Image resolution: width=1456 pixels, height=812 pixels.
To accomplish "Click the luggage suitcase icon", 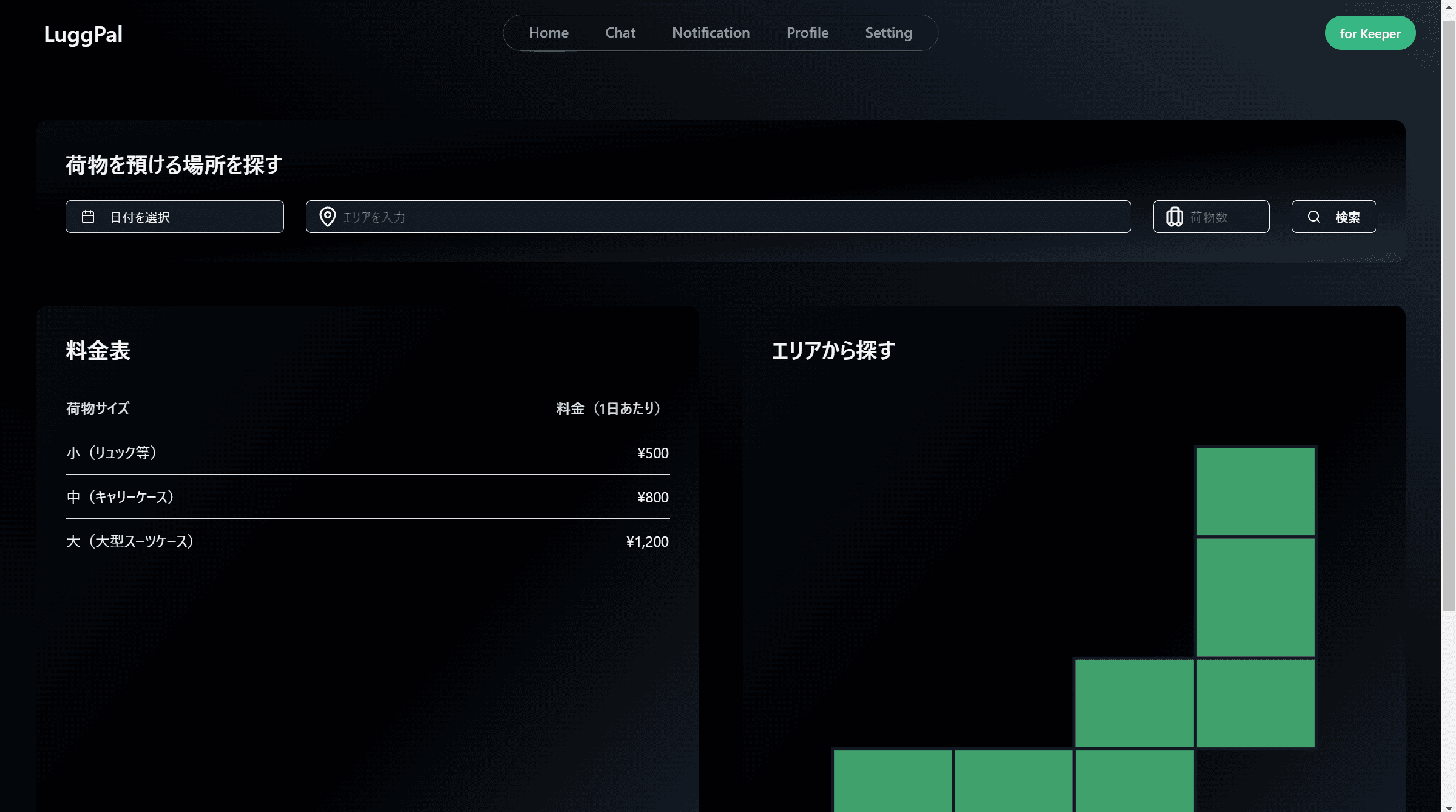I will click(x=1174, y=217).
